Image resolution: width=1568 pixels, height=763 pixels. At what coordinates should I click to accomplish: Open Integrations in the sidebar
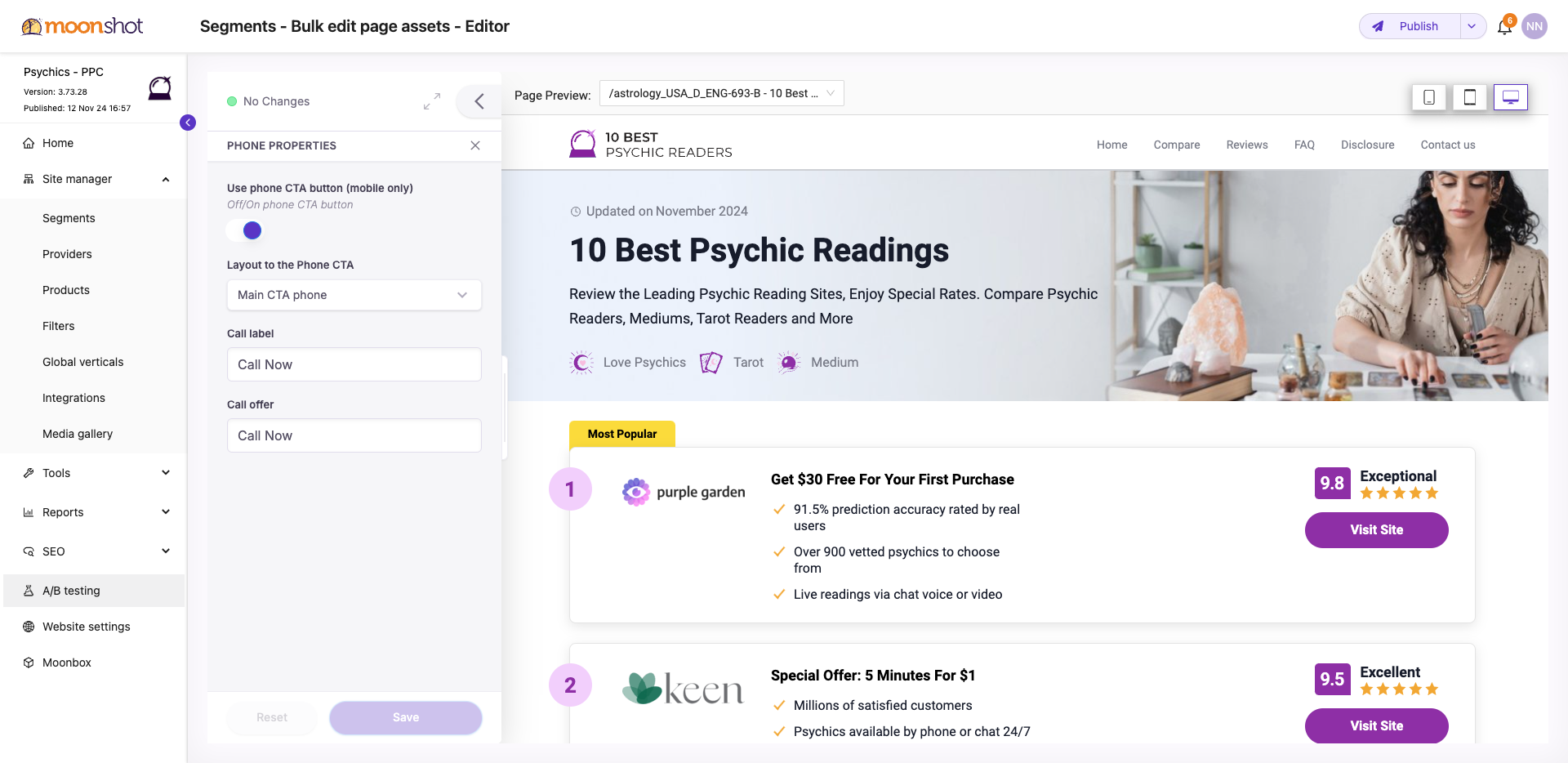pos(73,398)
